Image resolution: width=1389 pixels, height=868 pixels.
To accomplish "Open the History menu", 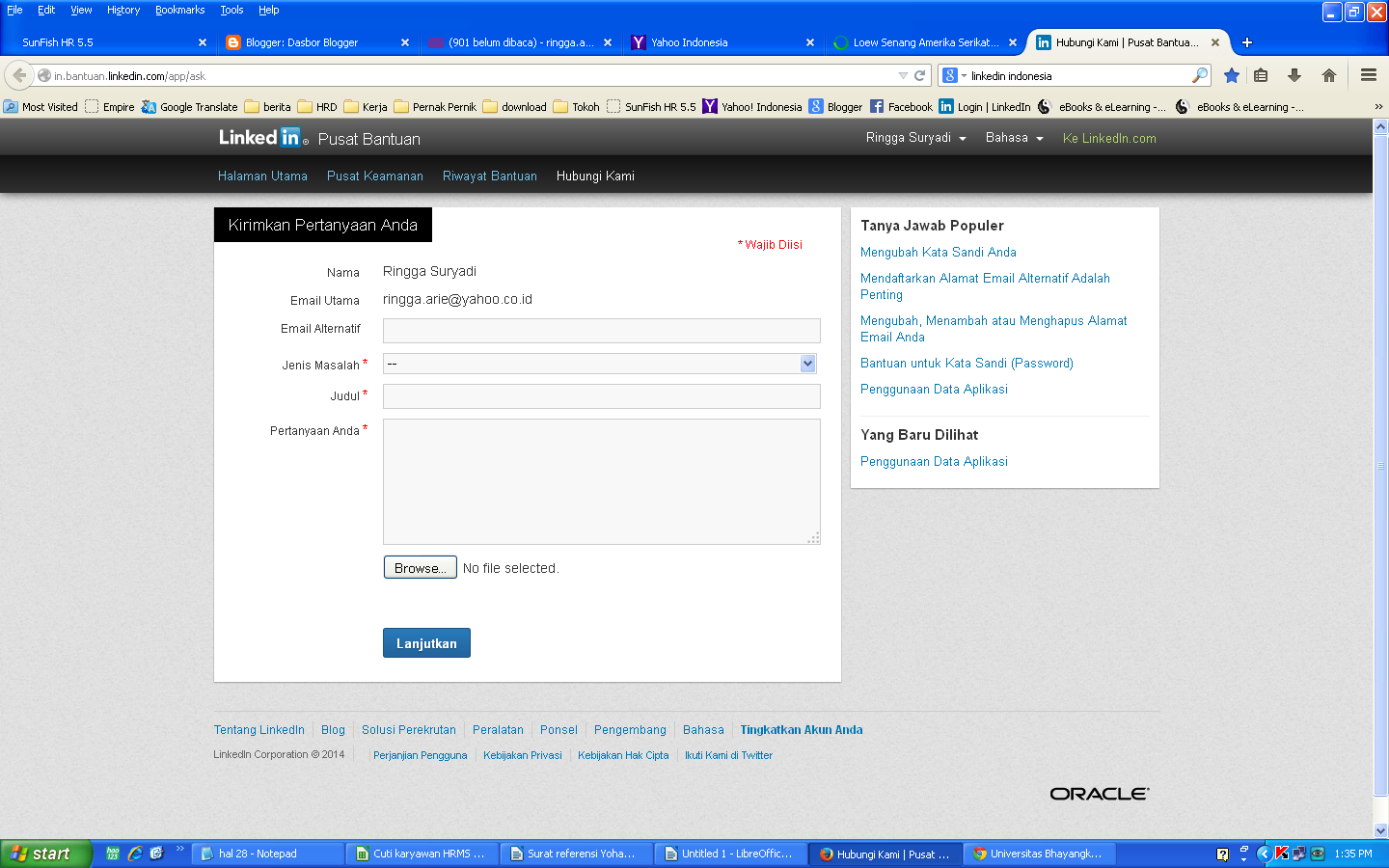I will tap(123, 10).
